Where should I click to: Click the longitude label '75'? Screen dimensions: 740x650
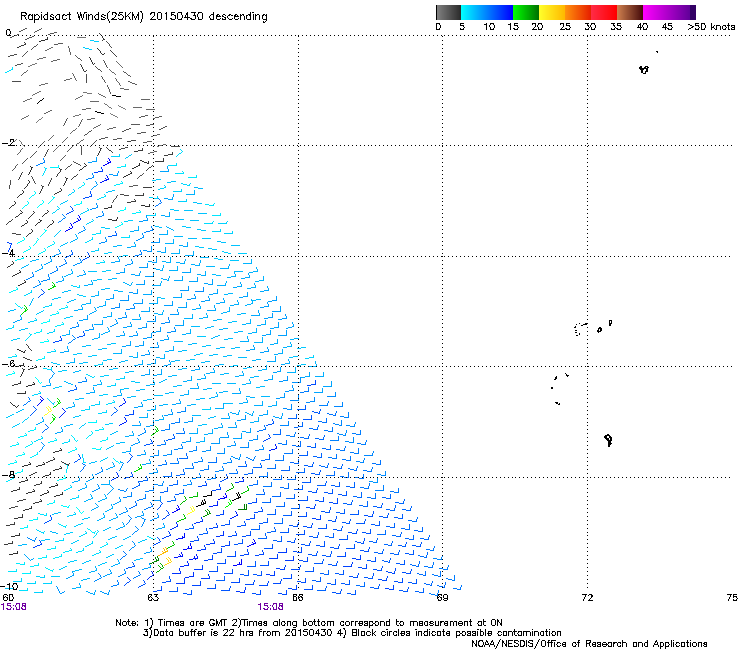pyautogui.click(x=732, y=598)
